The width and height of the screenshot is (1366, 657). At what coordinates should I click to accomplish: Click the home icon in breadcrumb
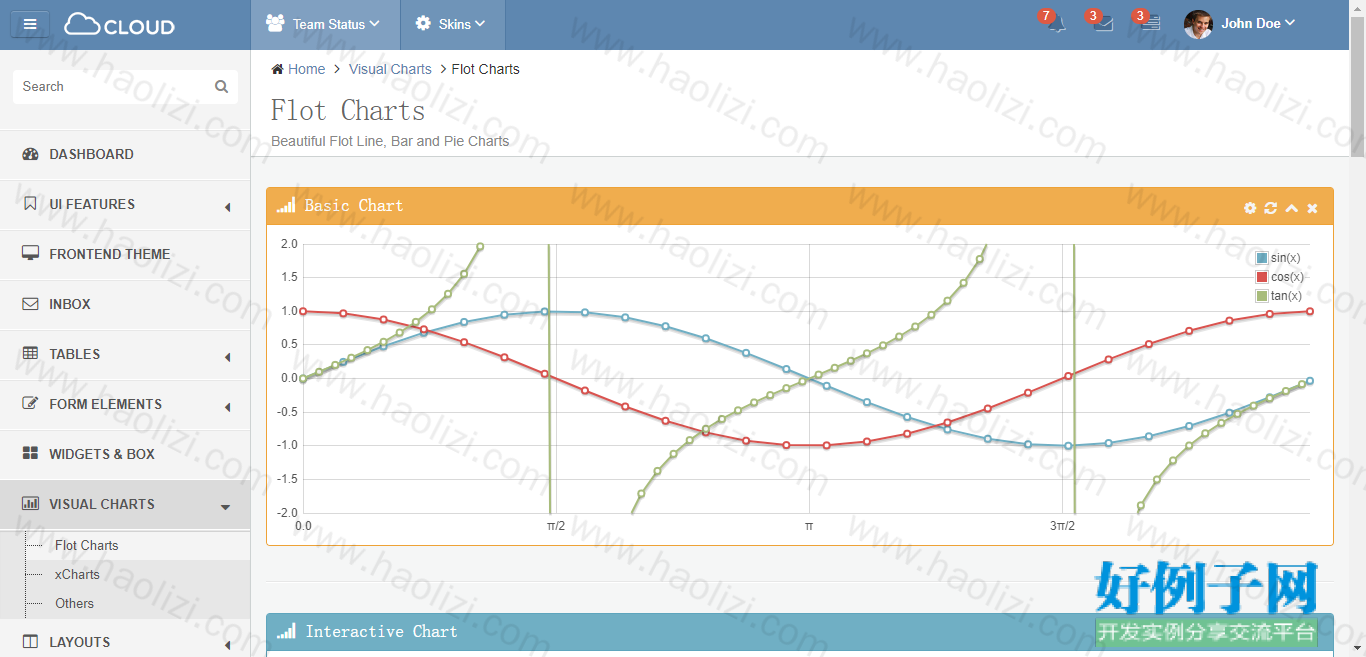(277, 69)
